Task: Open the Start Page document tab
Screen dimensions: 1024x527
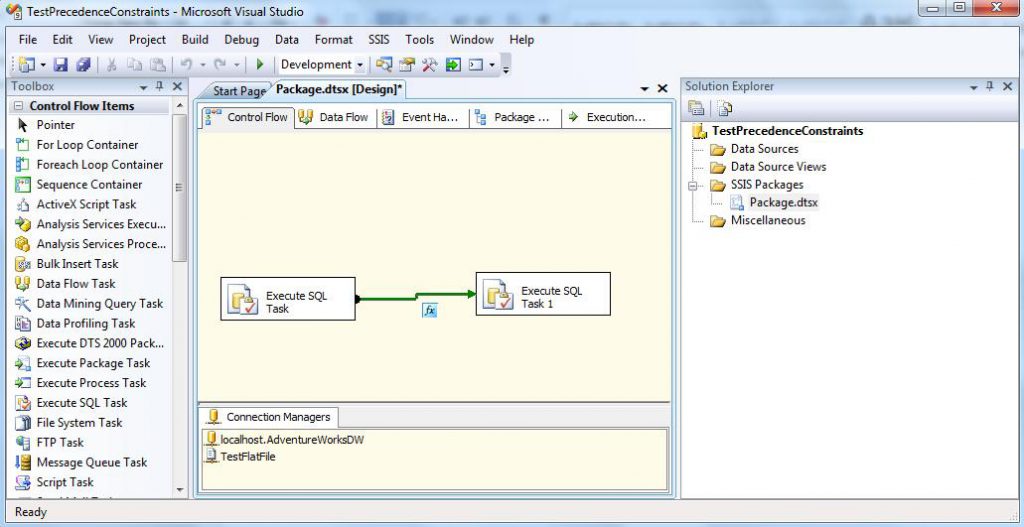Action: (239, 91)
